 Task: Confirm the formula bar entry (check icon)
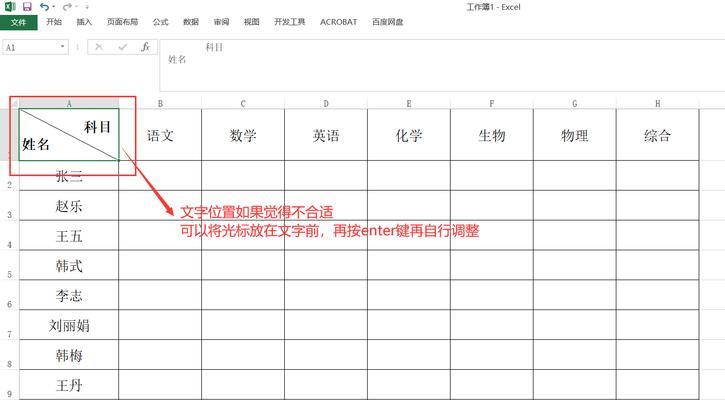pos(122,47)
